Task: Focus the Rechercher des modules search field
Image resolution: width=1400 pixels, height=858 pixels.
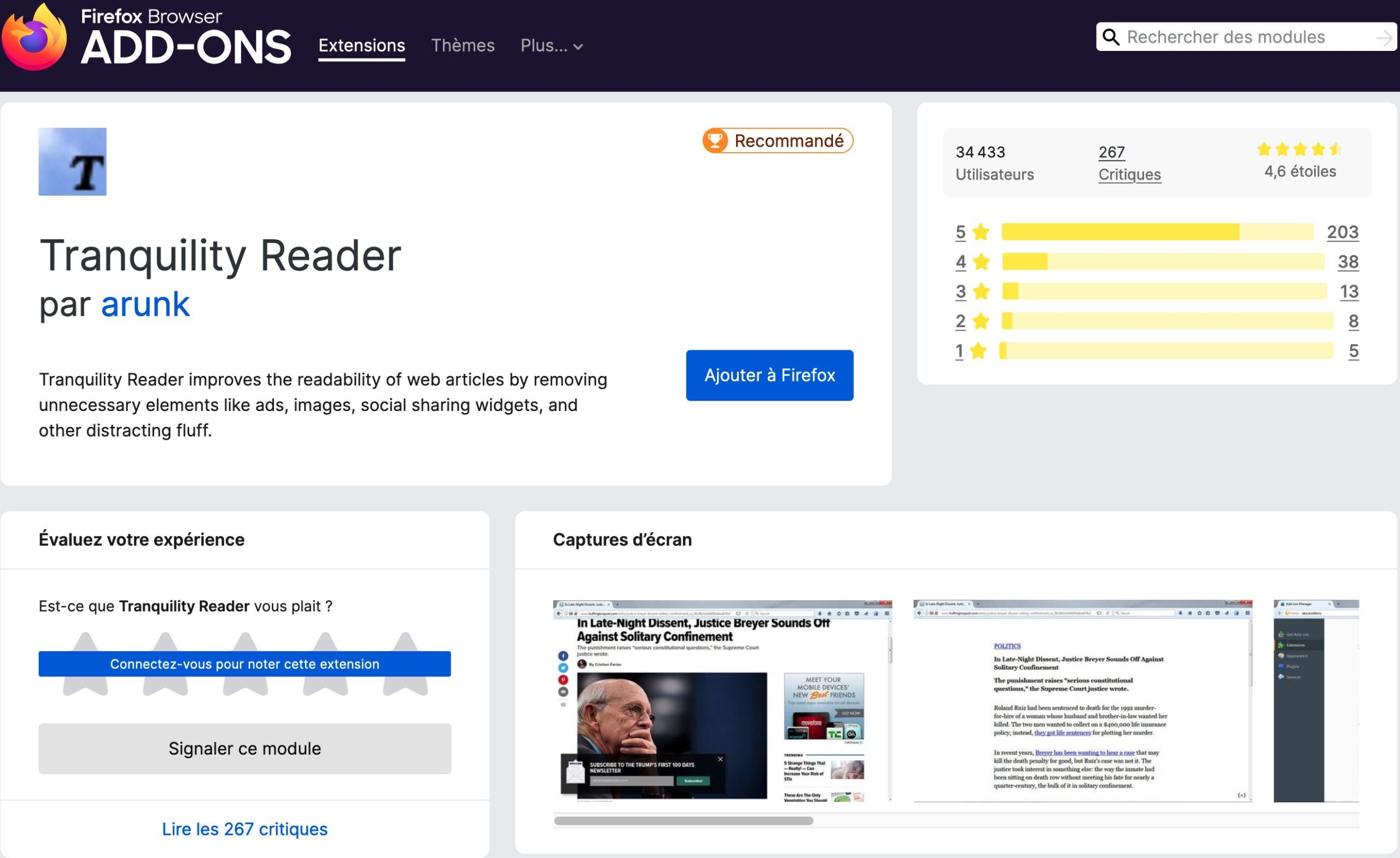Action: click(1246, 37)
